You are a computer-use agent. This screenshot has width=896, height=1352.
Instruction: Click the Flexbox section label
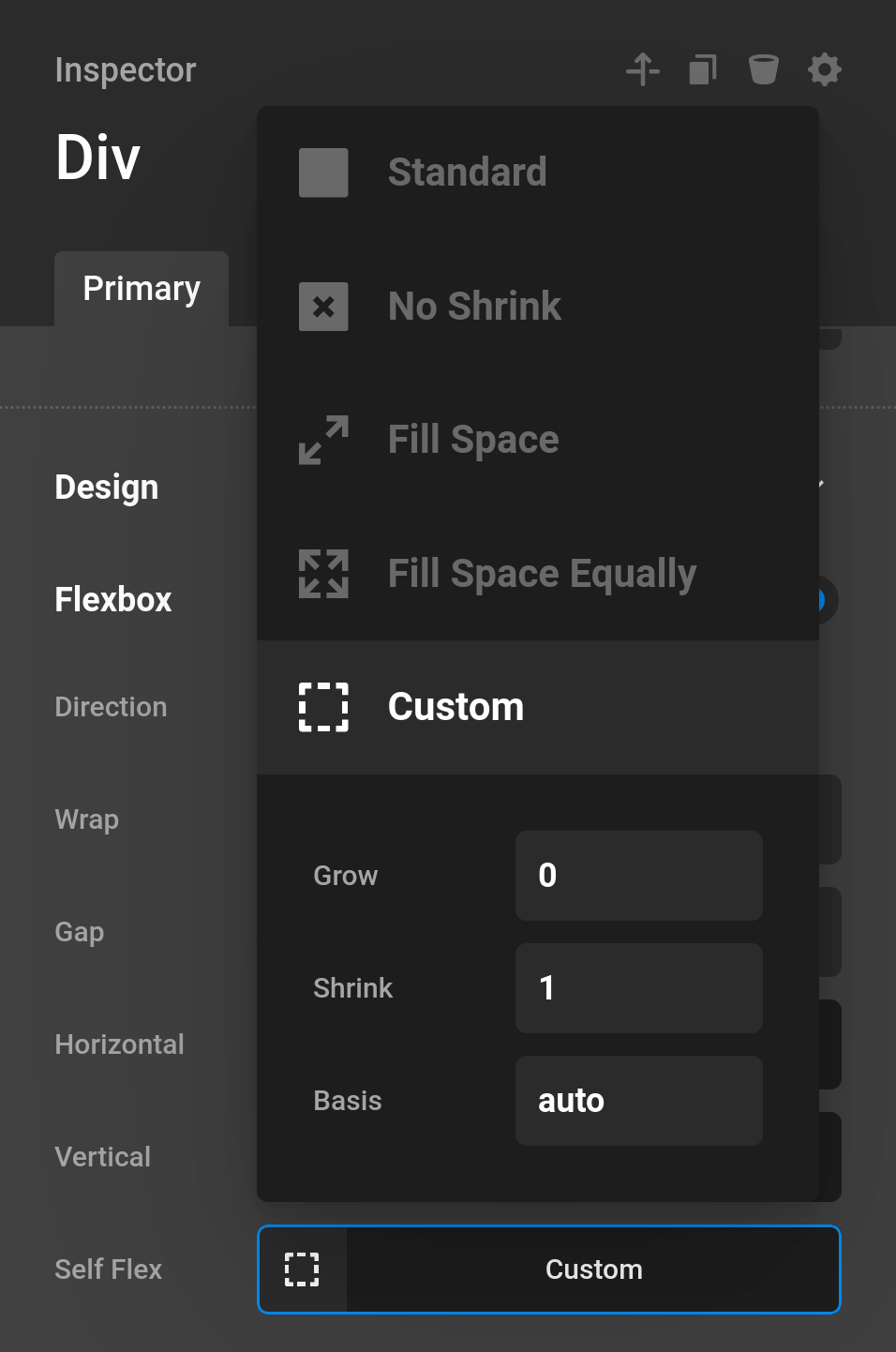[112, 599]
